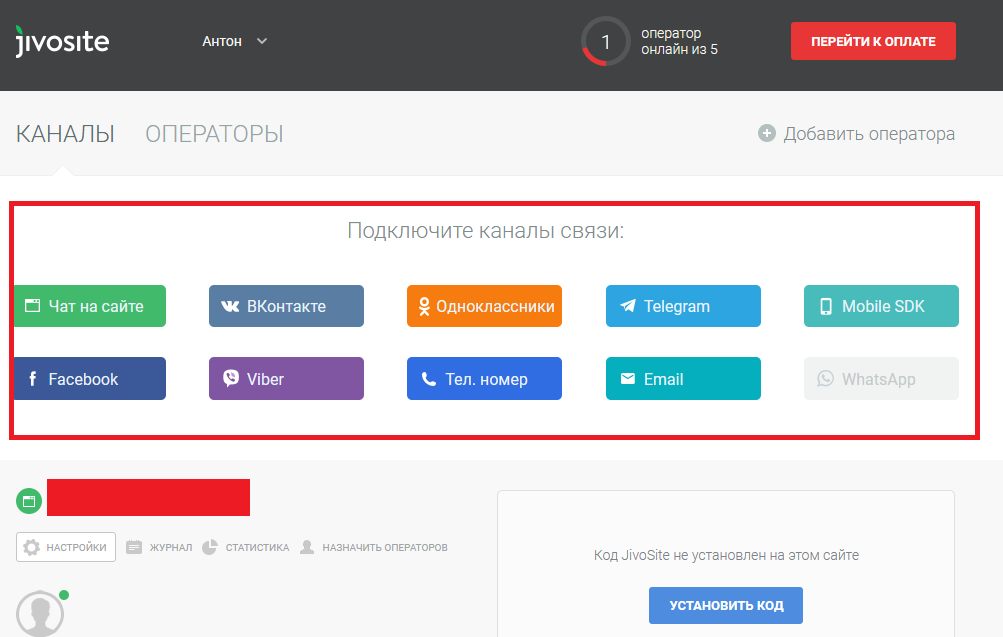Open the ЖУРНАЛ log
This screenshot has height=637, width=1003.
click(x=159, y=547)
